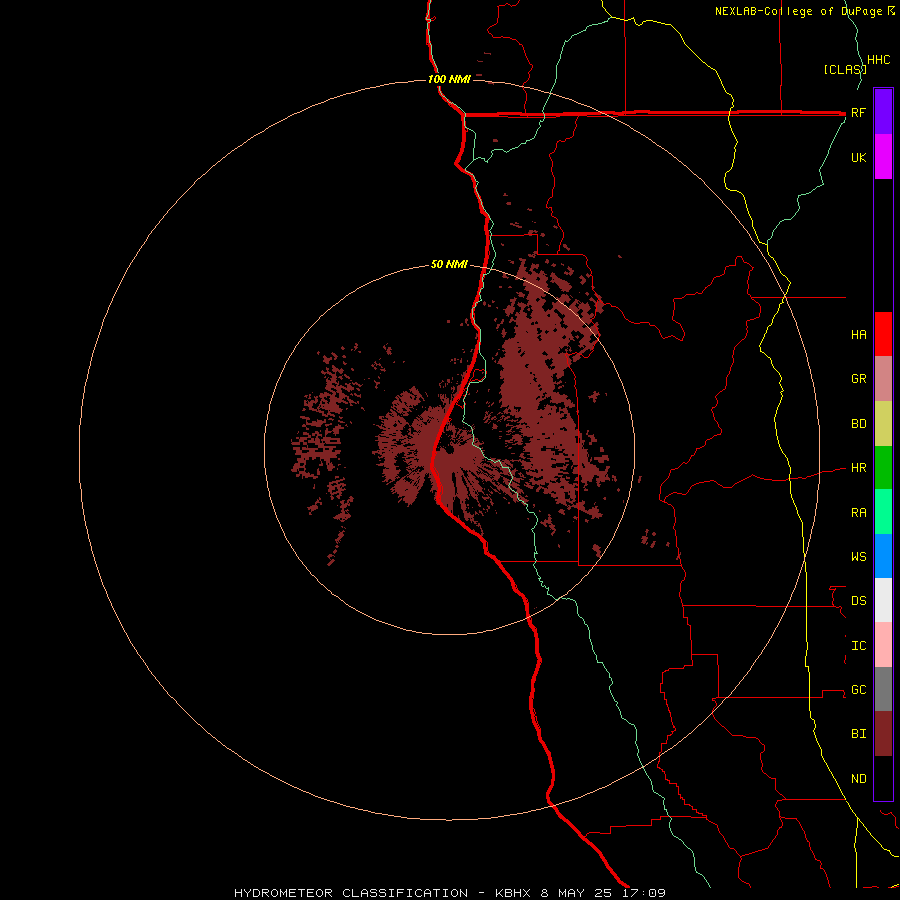Click the DS white legend swatch
The height and width of the screenshot is (900, 900).
pyautogui.click(x=883, y=600)
